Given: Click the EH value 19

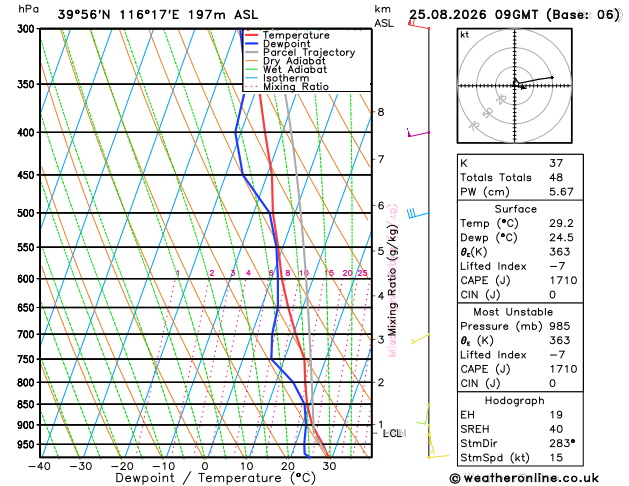Looking at the screenshot, I should click(556, 415).
